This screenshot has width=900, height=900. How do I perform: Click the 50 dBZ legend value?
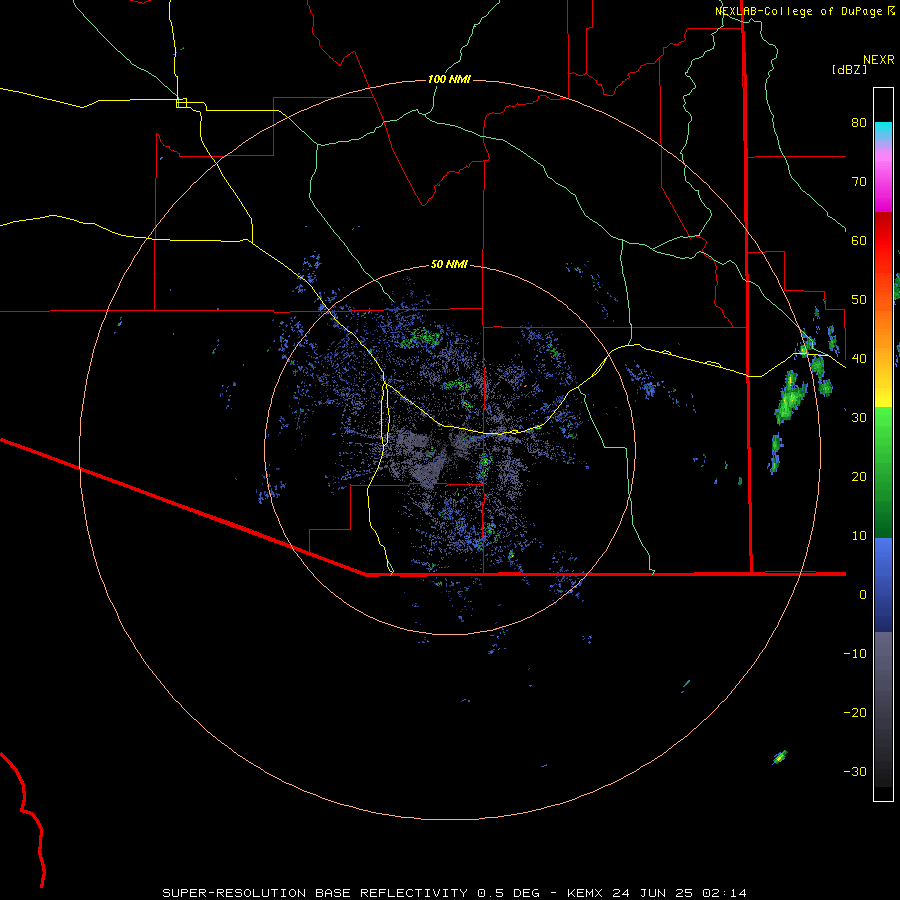coord(859,300)
